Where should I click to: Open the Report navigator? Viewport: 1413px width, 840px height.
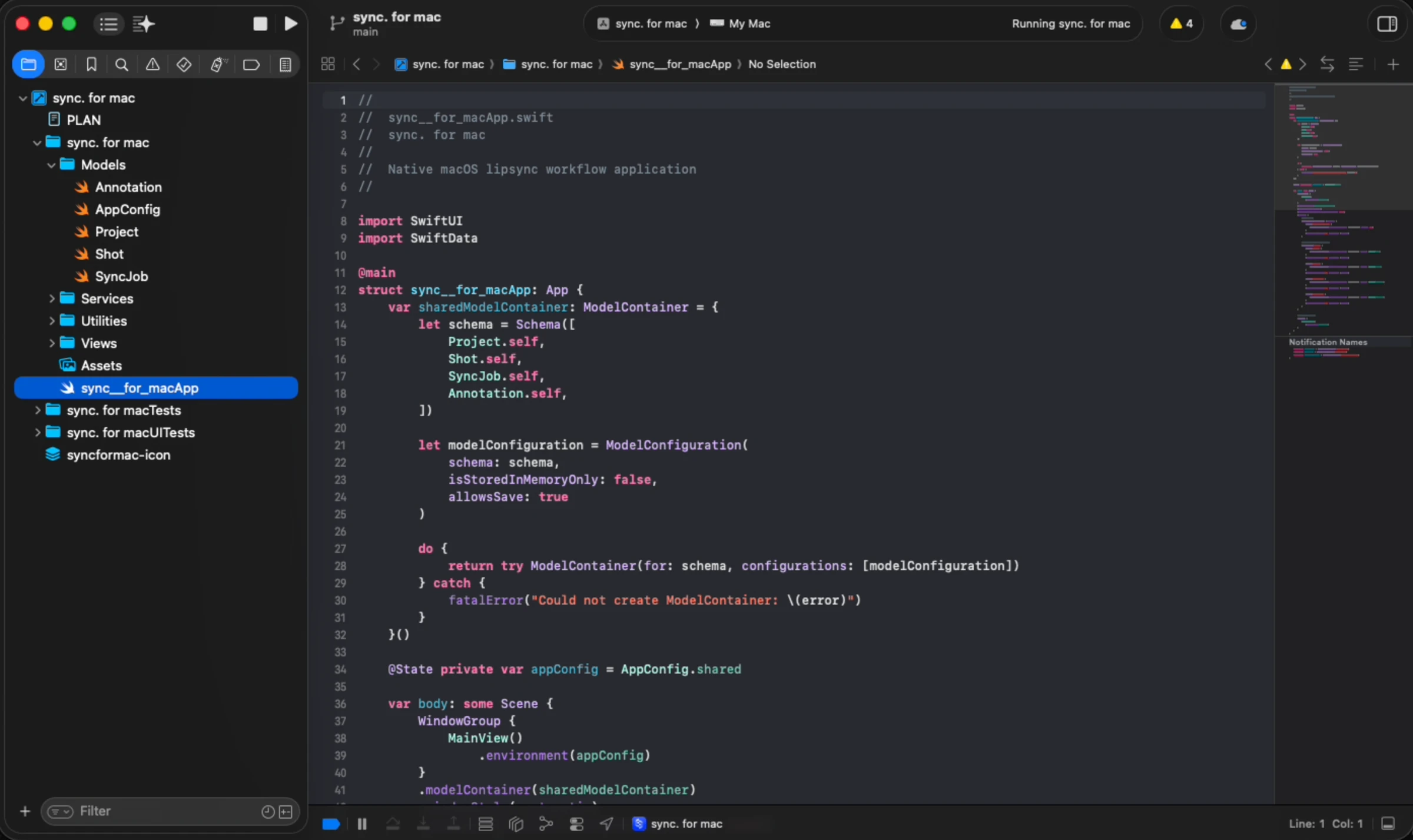pos(285,64)
